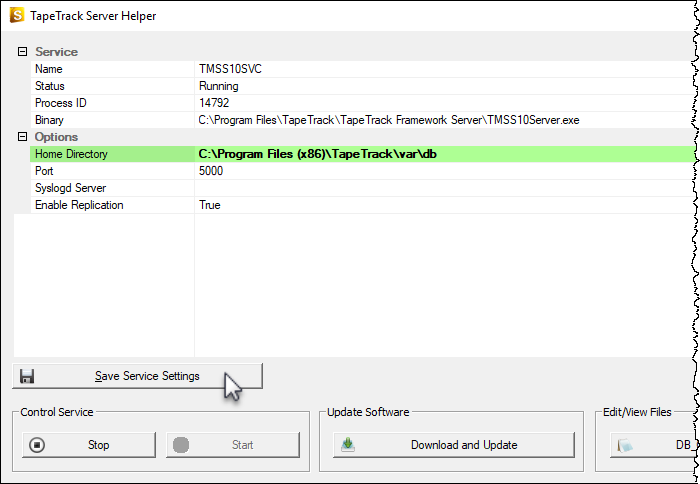
Task: Click the TapeTrack app icon in title bar
Action: 17,15
